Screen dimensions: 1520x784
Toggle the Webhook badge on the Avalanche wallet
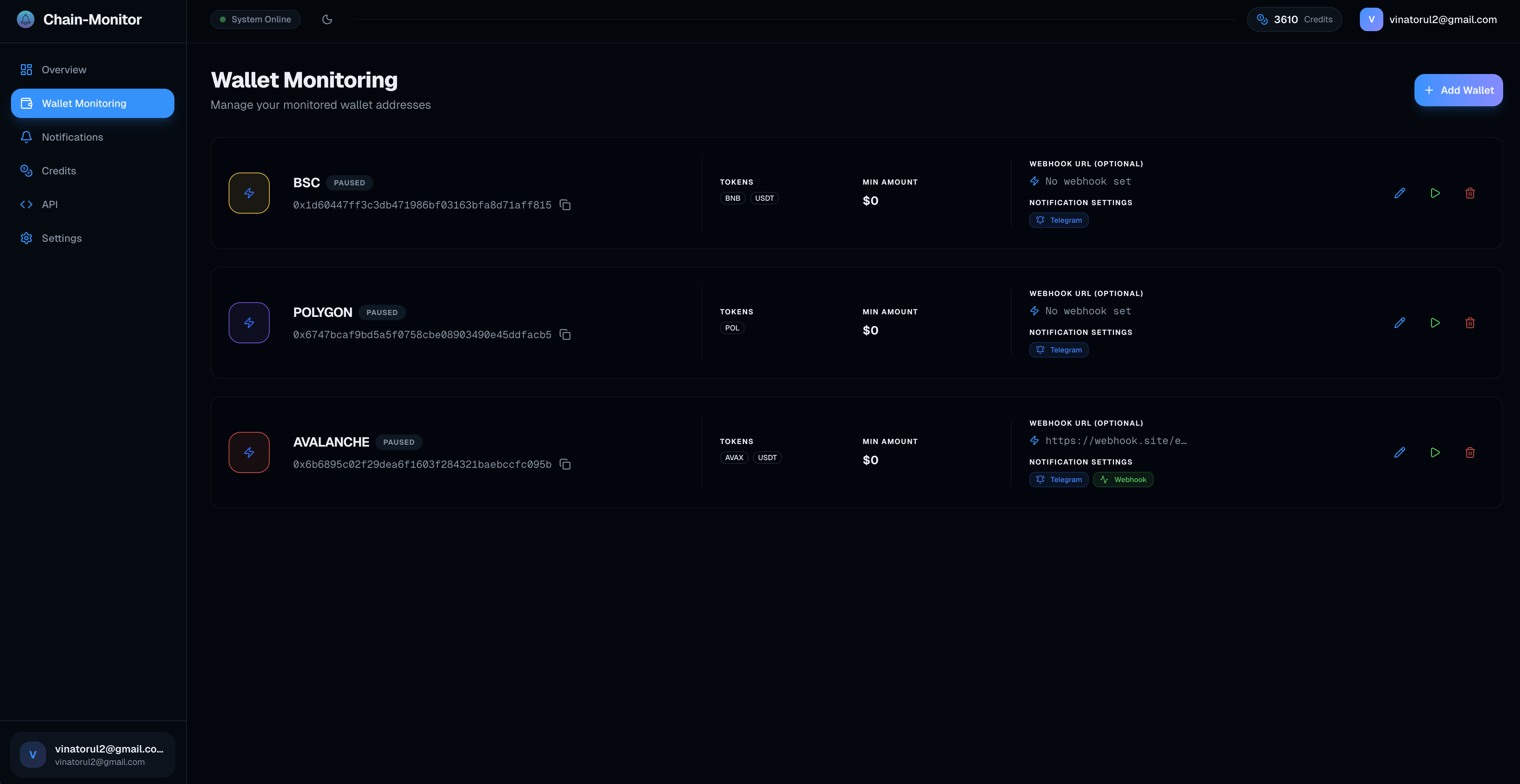pyautogui.click(x=1123, y=480)
